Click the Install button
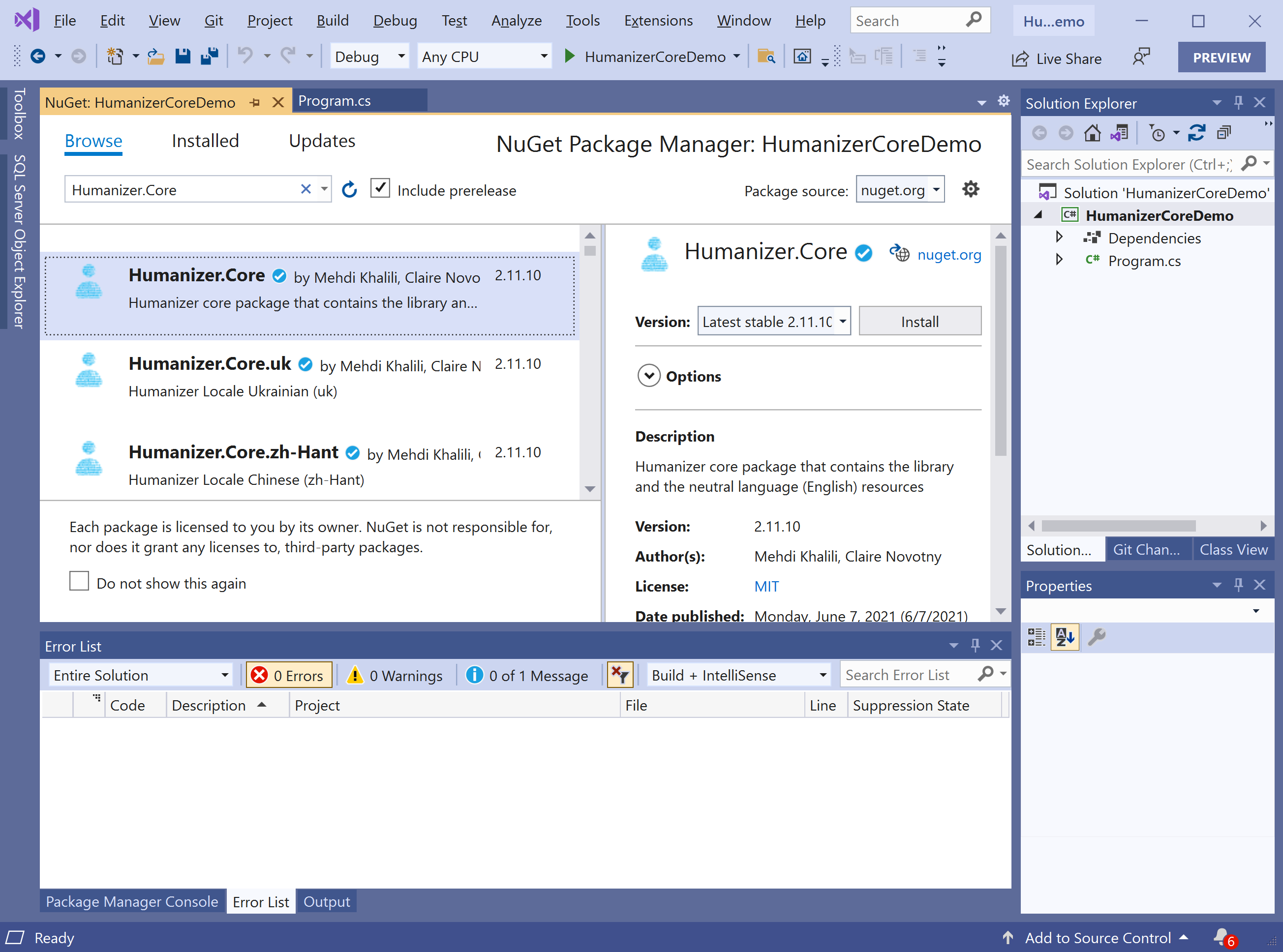Viewport: 1283px width, 952px height. click(x=919, y=322)
